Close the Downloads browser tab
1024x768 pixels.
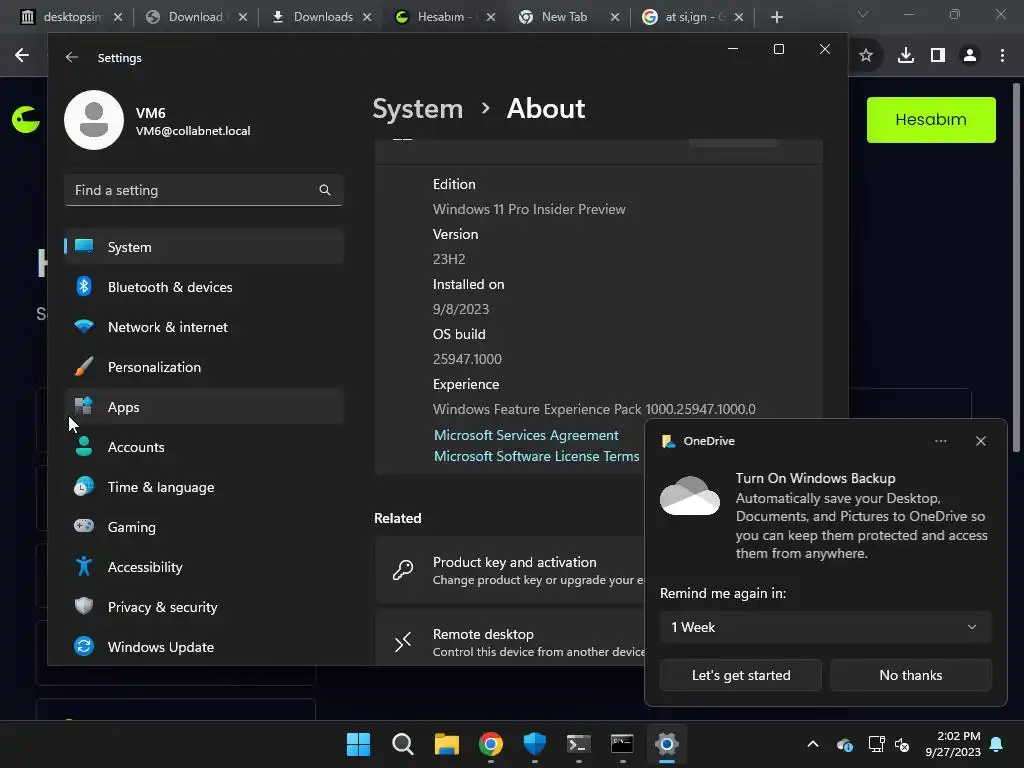[367, 17]
